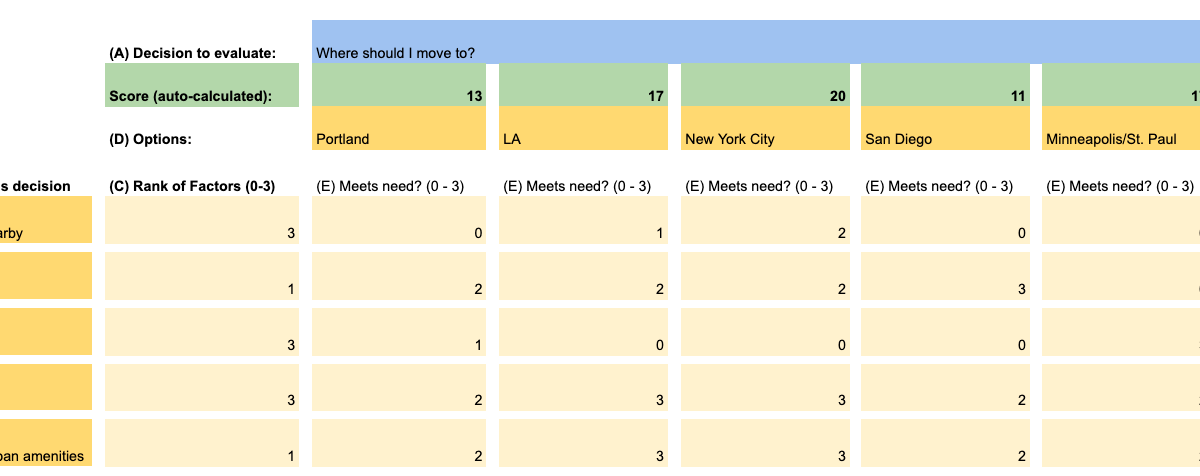Click Portland's auto-calculated score of 13

(399, 85)
